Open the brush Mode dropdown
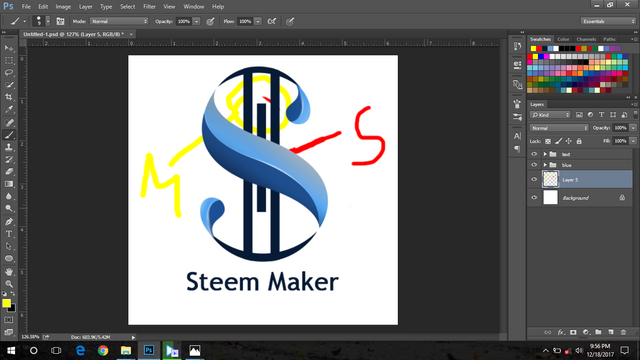 [119, 21]
